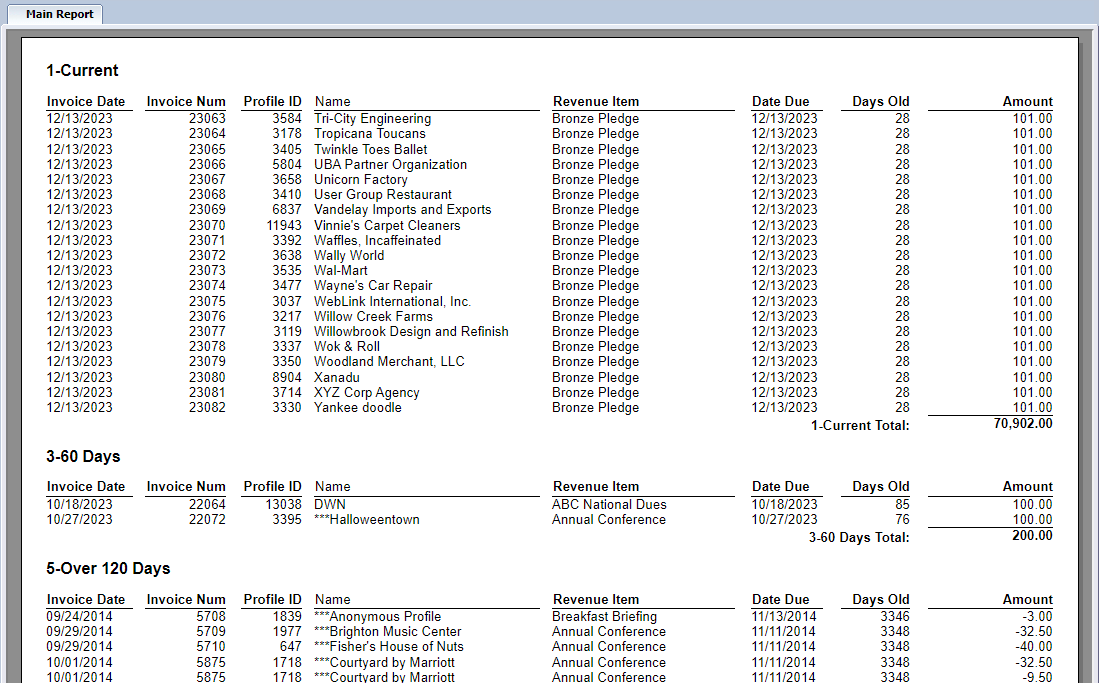The width and height of the screenshot is (1105, 683).
Task: Click Wok & Roll name
Action: tap(347, 347)
